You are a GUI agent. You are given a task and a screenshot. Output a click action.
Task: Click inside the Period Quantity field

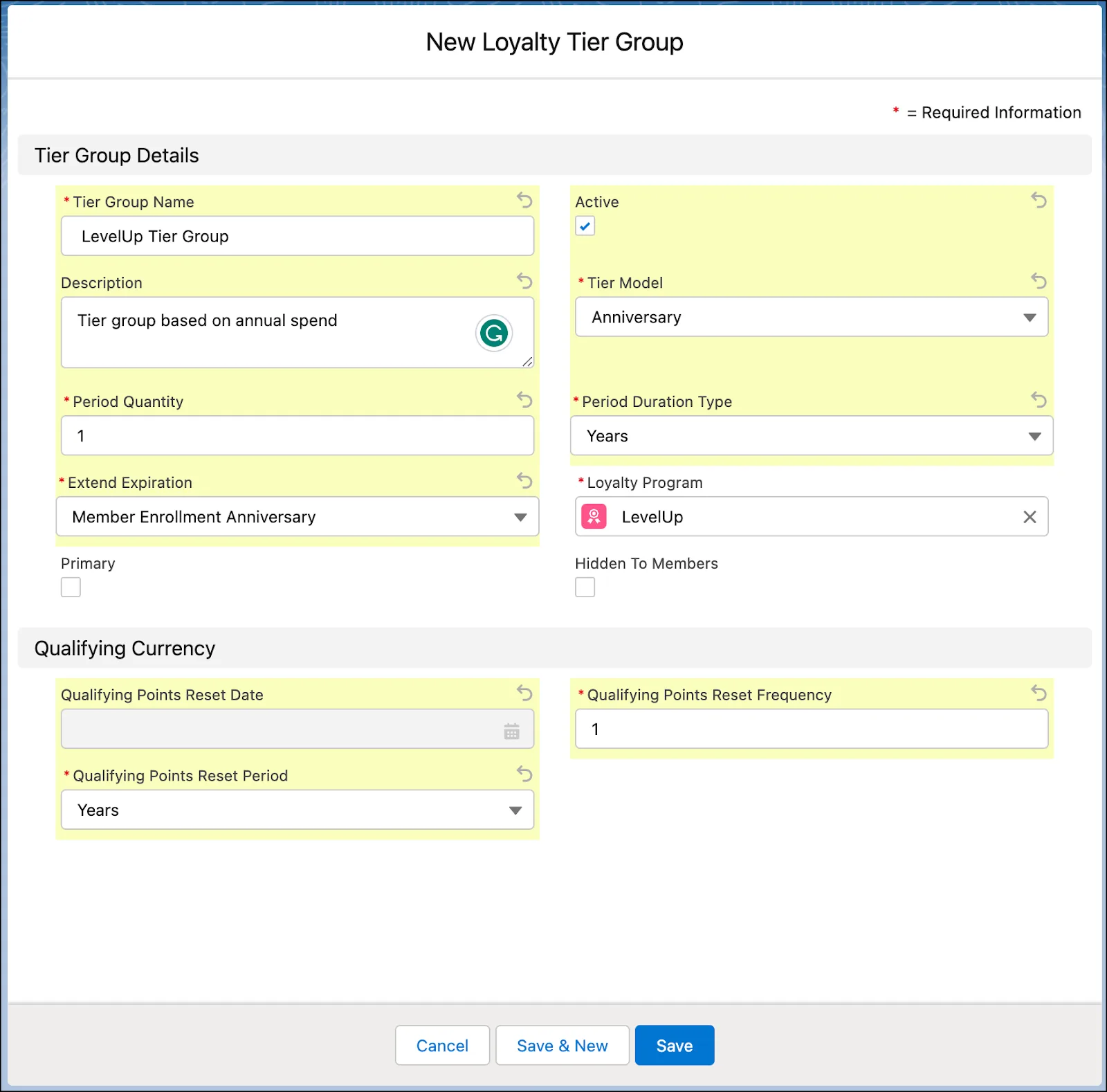[x=298, y=435]
